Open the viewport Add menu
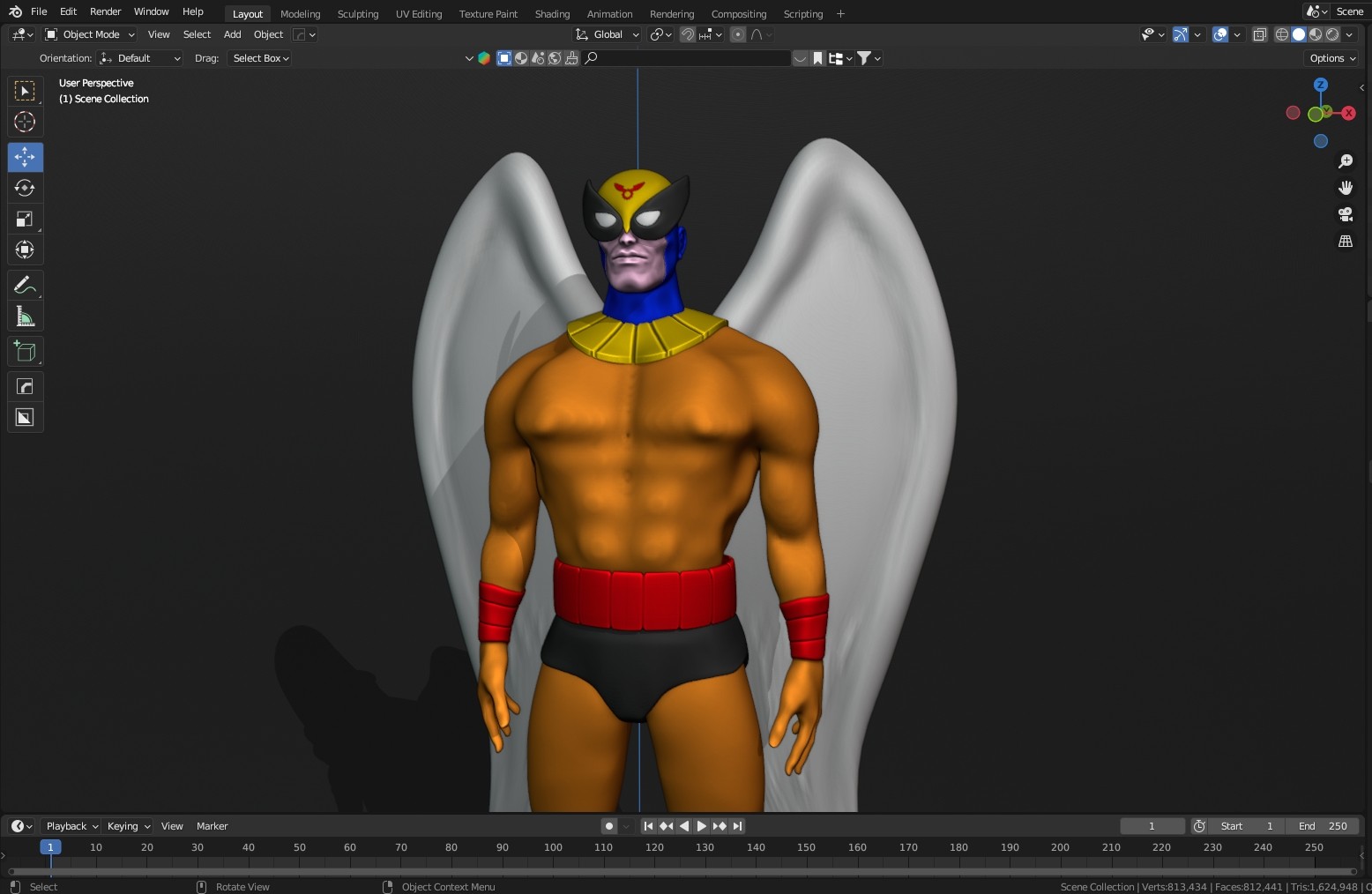The height and width of the screenshot is (894, 1372). 232,34
